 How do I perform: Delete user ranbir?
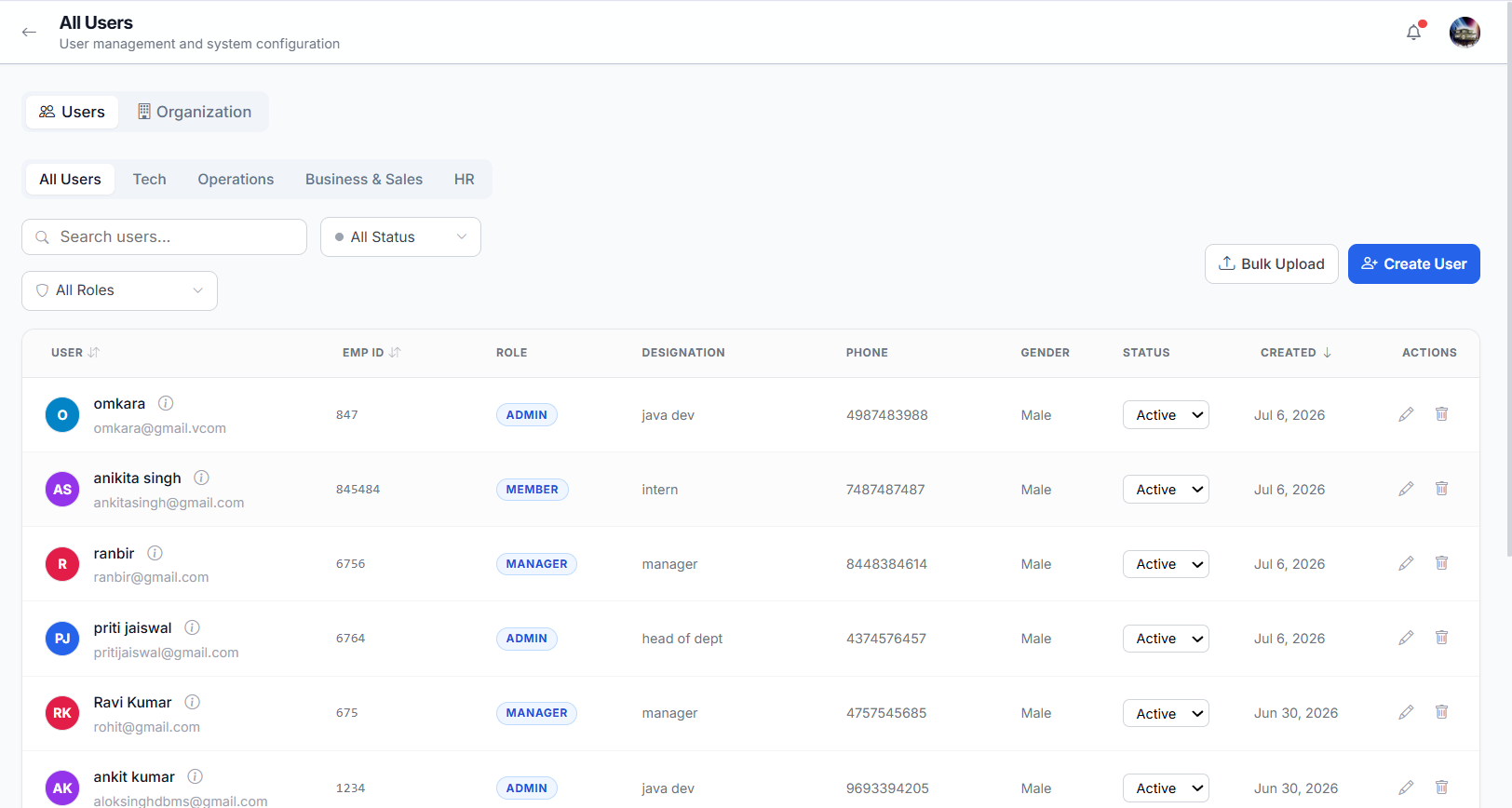coord(1441,563)
